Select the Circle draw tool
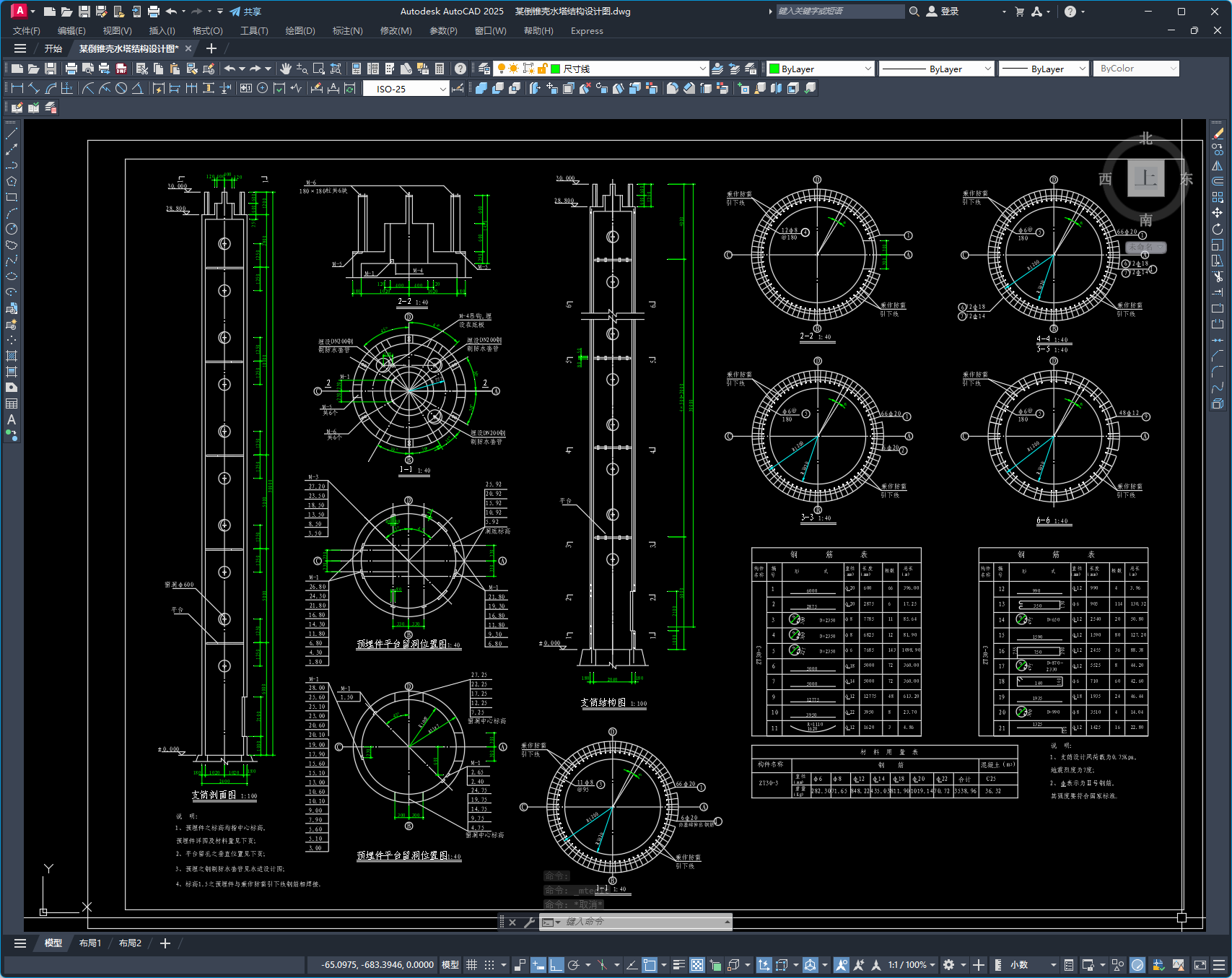The height and width of the screenshot is (978, 1232). tap(12, 228)
